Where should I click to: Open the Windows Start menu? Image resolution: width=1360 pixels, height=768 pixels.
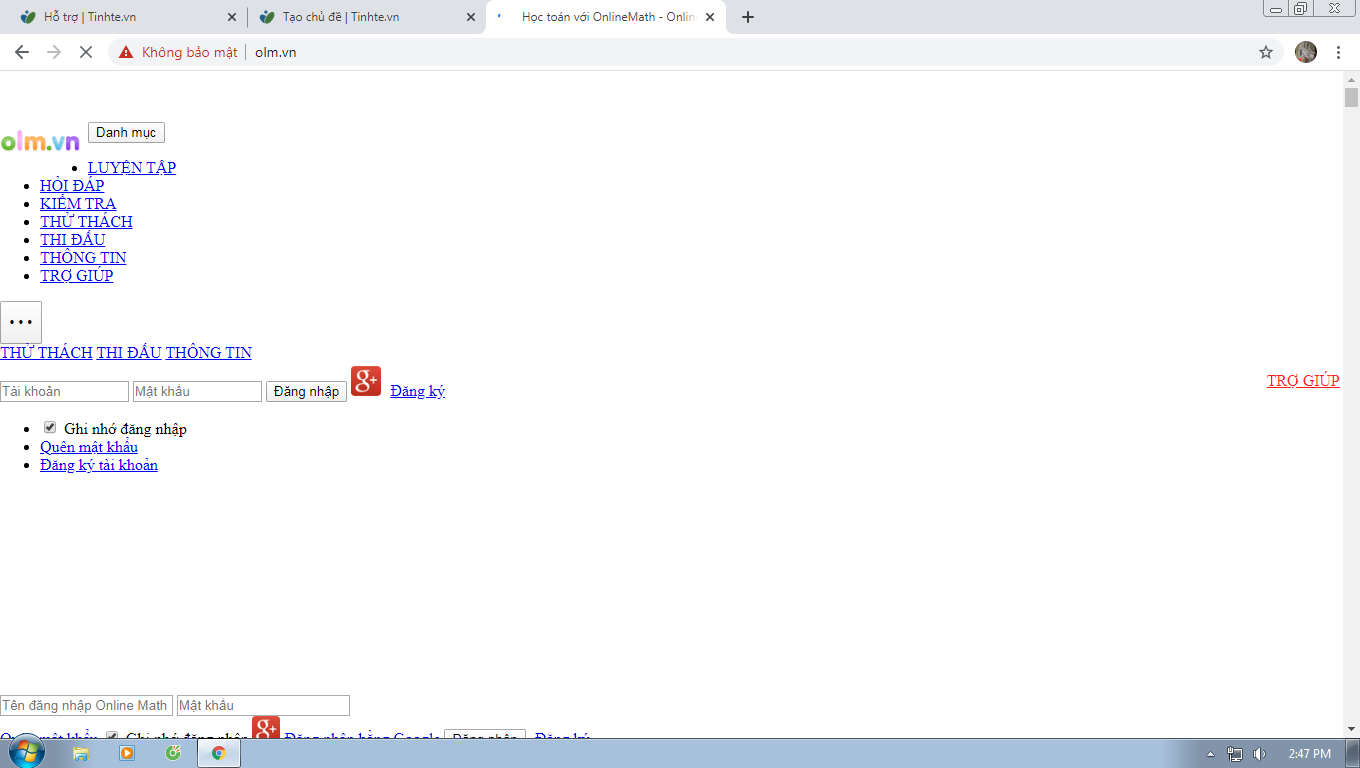click(x=26, y=753)
